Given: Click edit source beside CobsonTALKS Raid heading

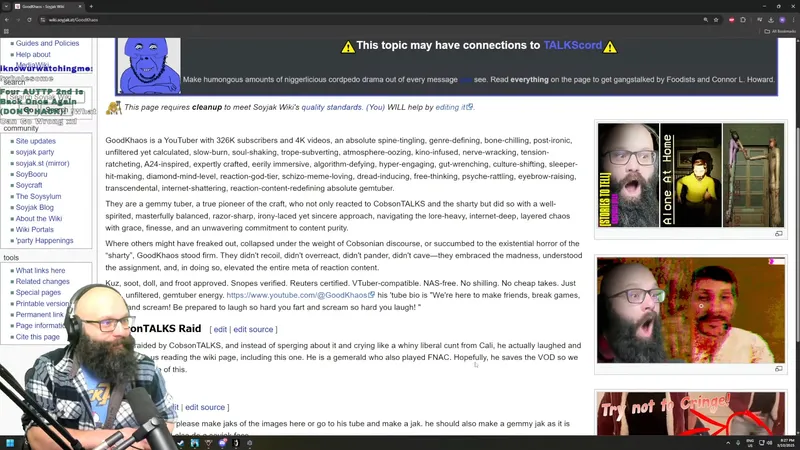Looking at the screenshot, I should point(253,329).
